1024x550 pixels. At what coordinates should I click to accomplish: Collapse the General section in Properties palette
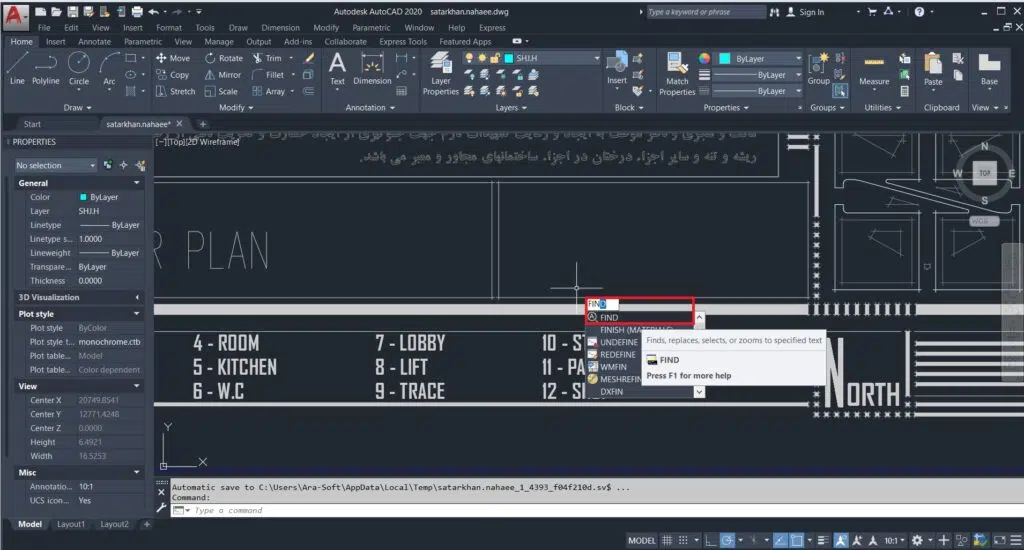[x=137, y=183]
